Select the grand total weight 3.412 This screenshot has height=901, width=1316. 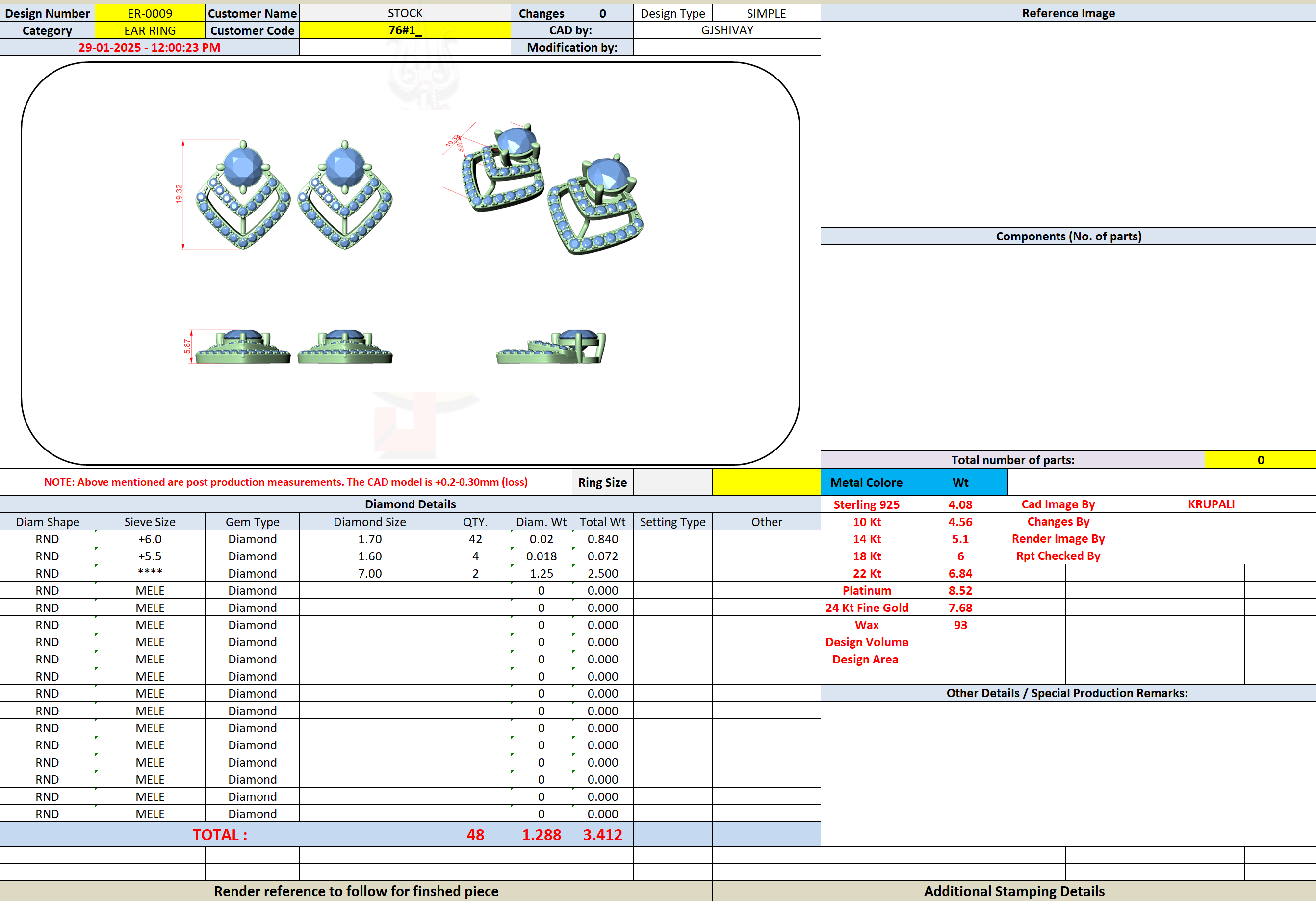pyautogui.click(x=602, y=835)
